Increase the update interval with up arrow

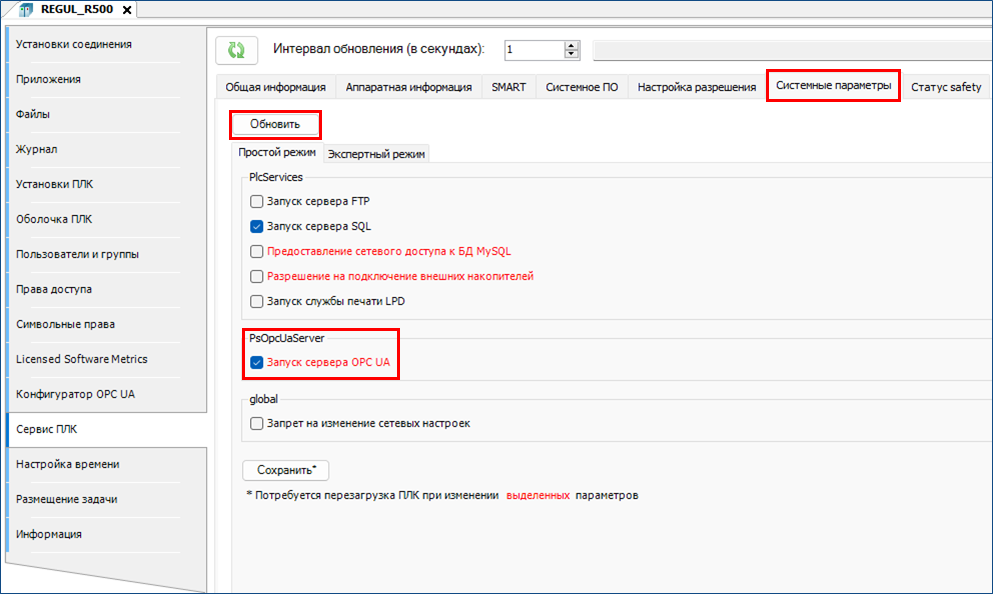pos(571,45)
